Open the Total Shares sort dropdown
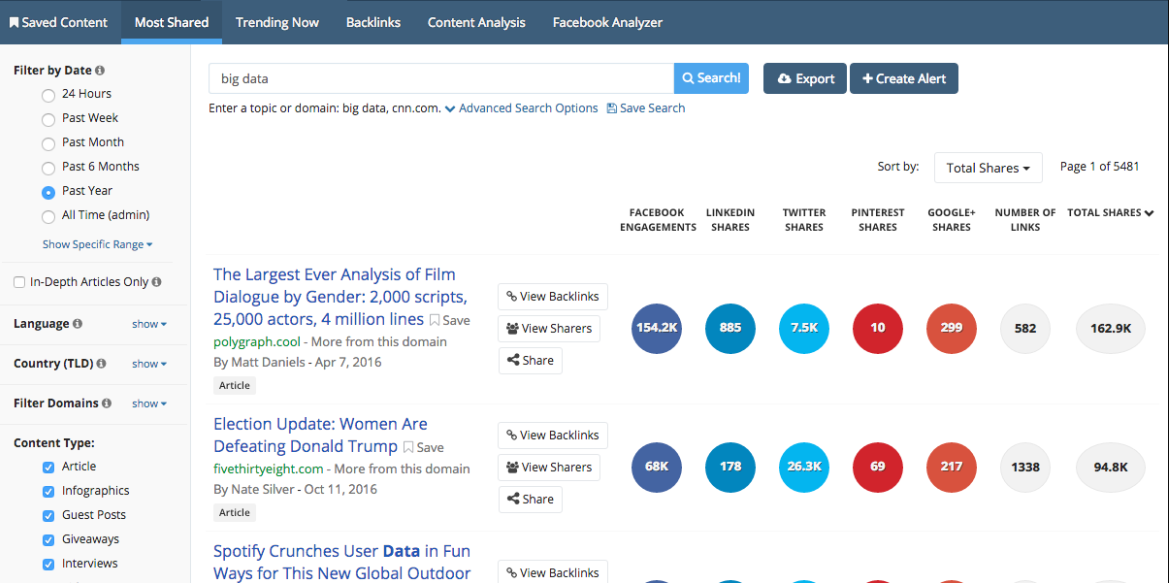Screen dimensions: 1169x583 point(987,168)
